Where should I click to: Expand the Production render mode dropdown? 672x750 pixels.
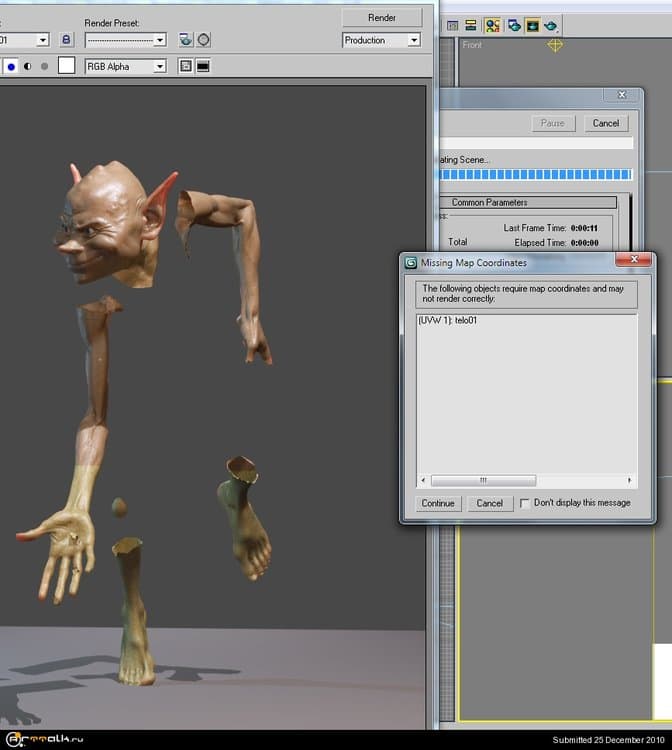coord(381,40)
